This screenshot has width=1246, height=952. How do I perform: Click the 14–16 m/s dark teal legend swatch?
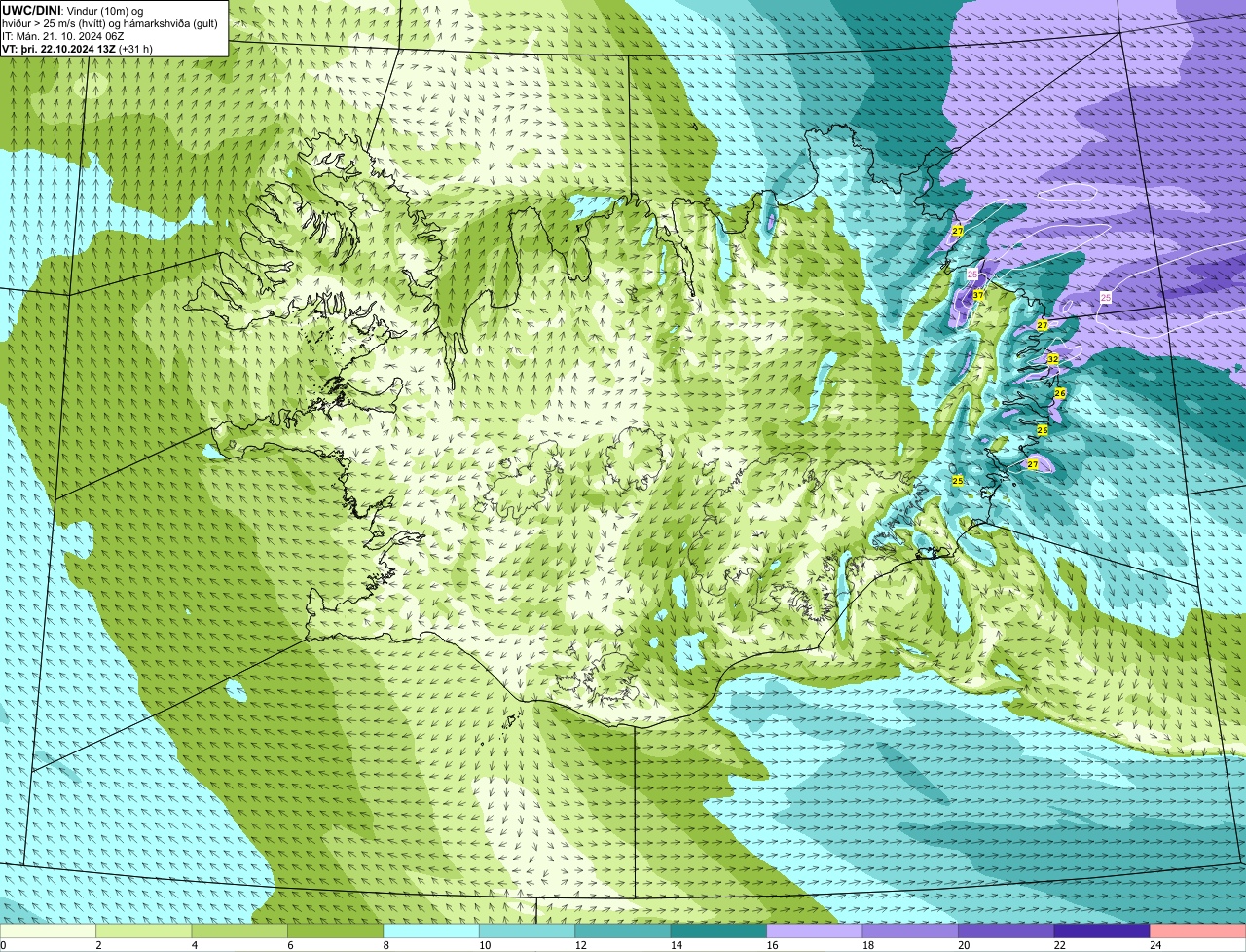719,931
